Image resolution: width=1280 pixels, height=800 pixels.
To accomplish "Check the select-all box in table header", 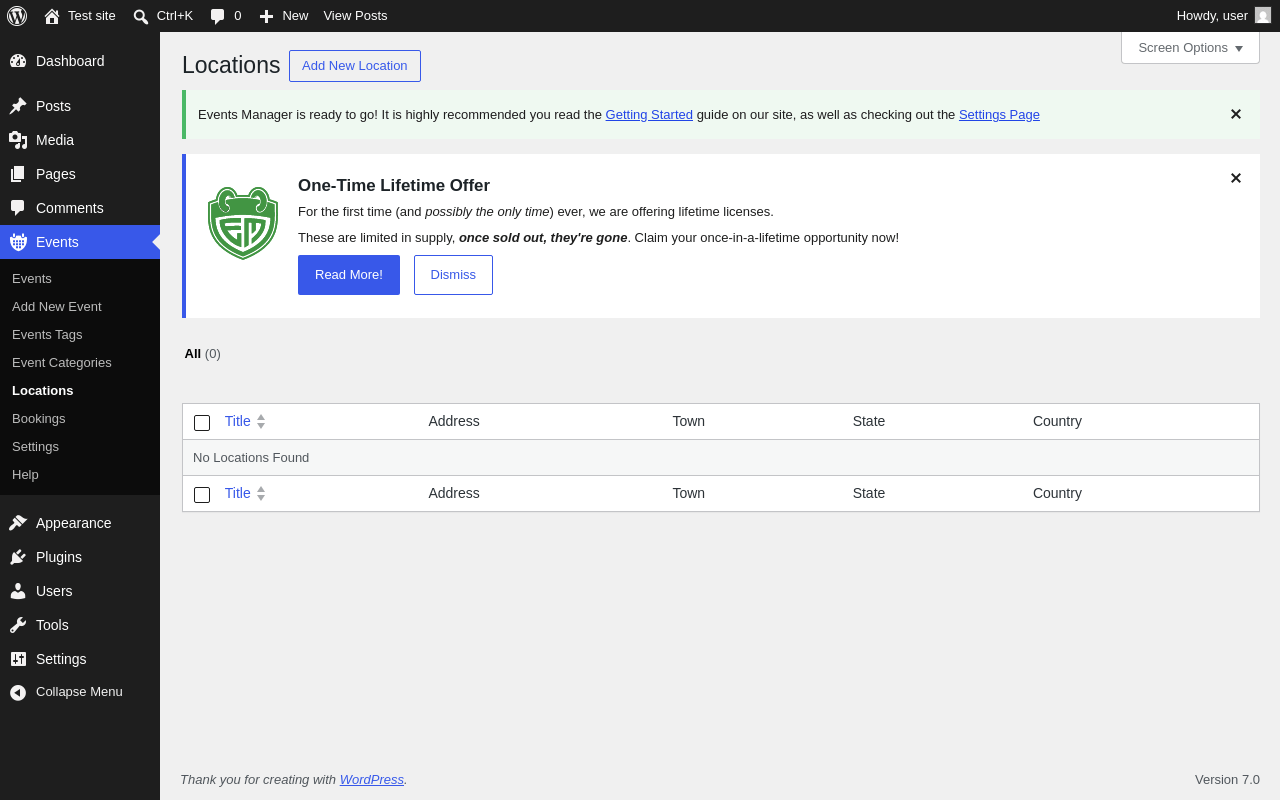I will tap(202, 423).
